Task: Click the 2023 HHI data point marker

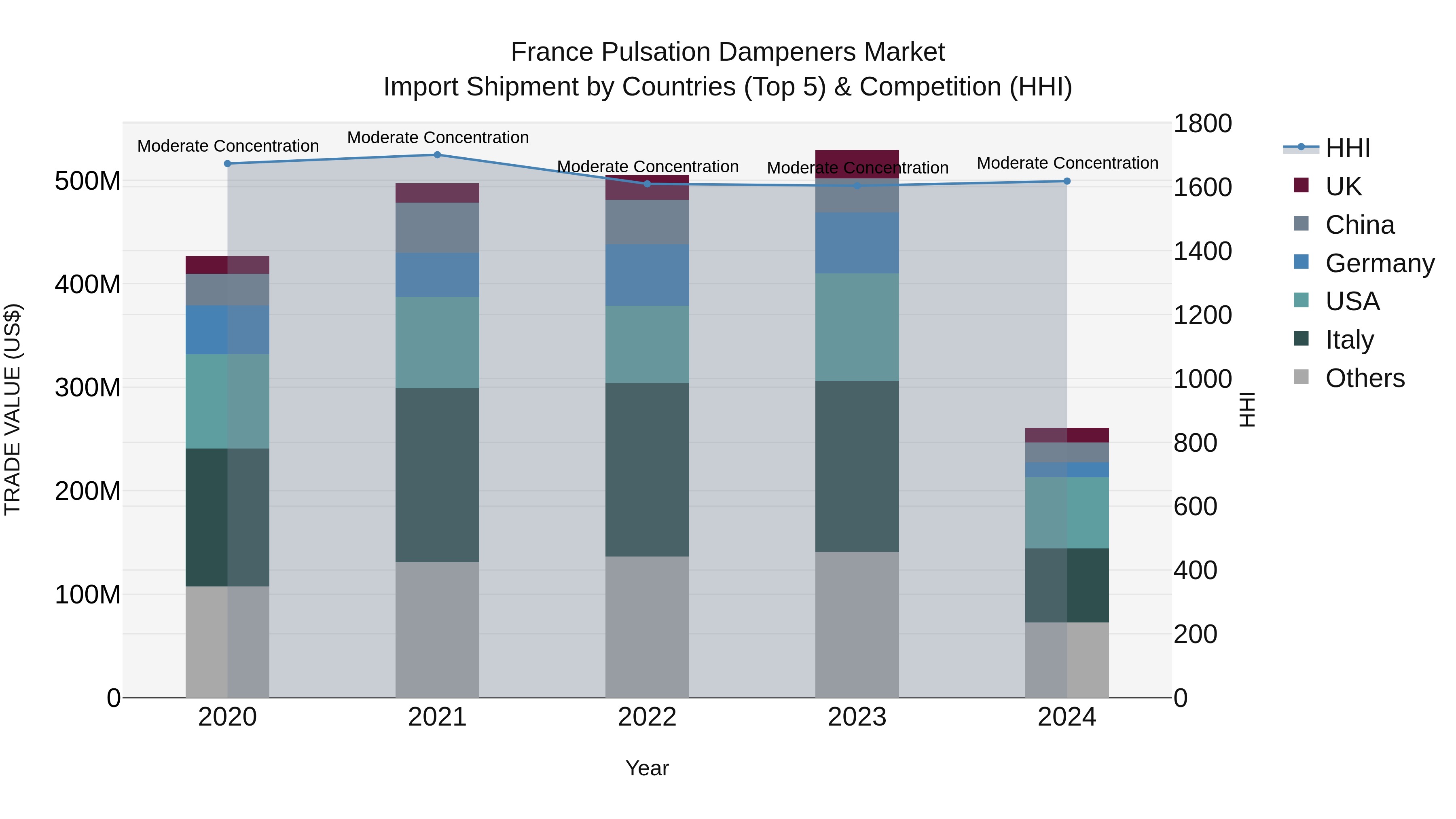Action: point(857,185)
